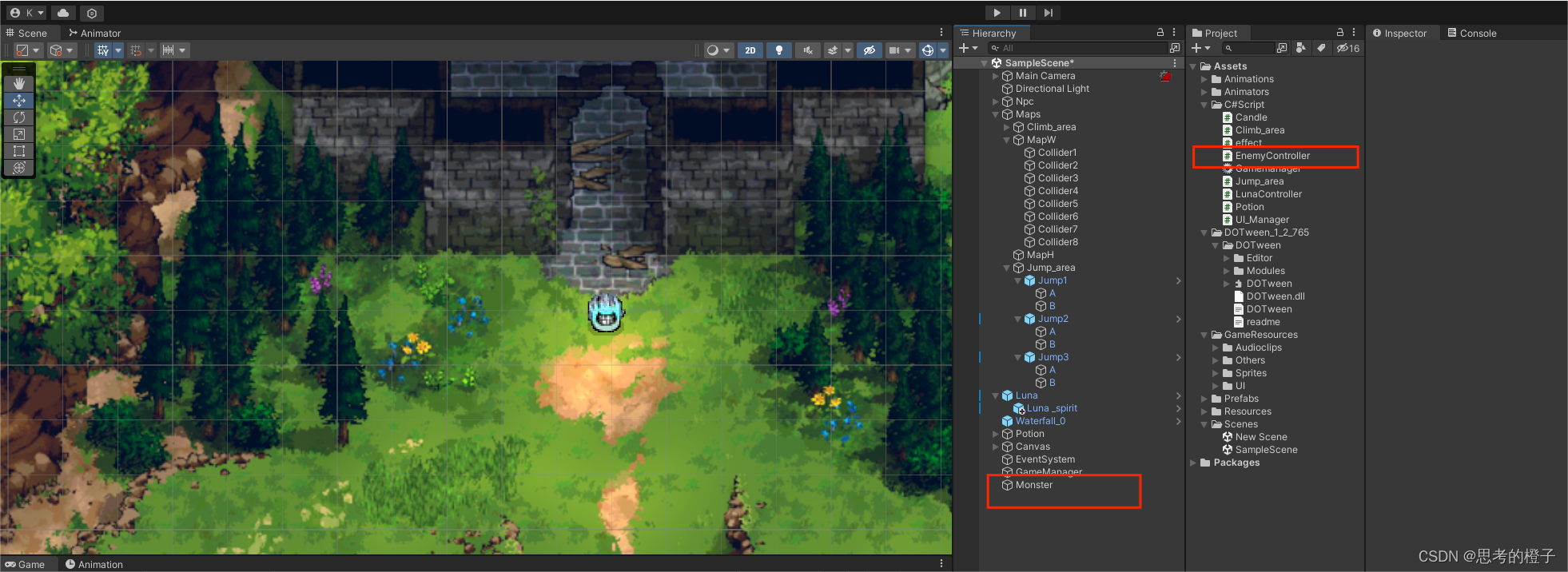Click Project create plus button
The image size is (1568, 572).
click(1200, 48)
